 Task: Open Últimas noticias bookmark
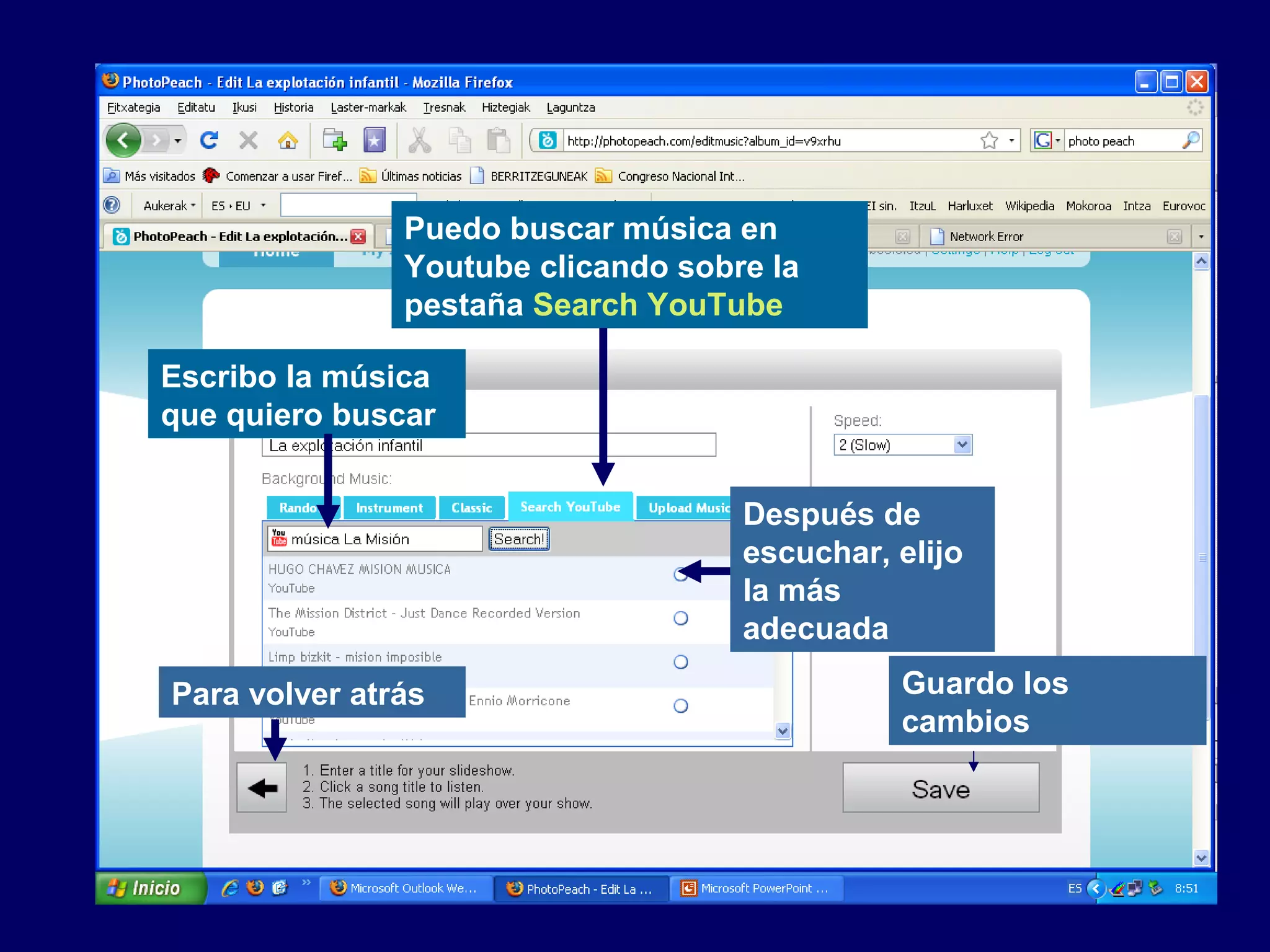[x=411, y=176]
